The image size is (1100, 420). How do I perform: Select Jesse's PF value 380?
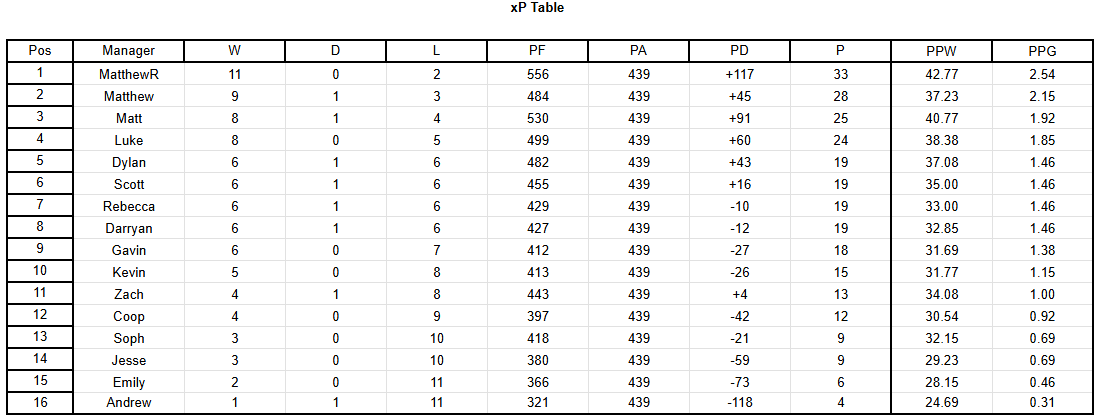pyautogui.click(x=537, y=360)
